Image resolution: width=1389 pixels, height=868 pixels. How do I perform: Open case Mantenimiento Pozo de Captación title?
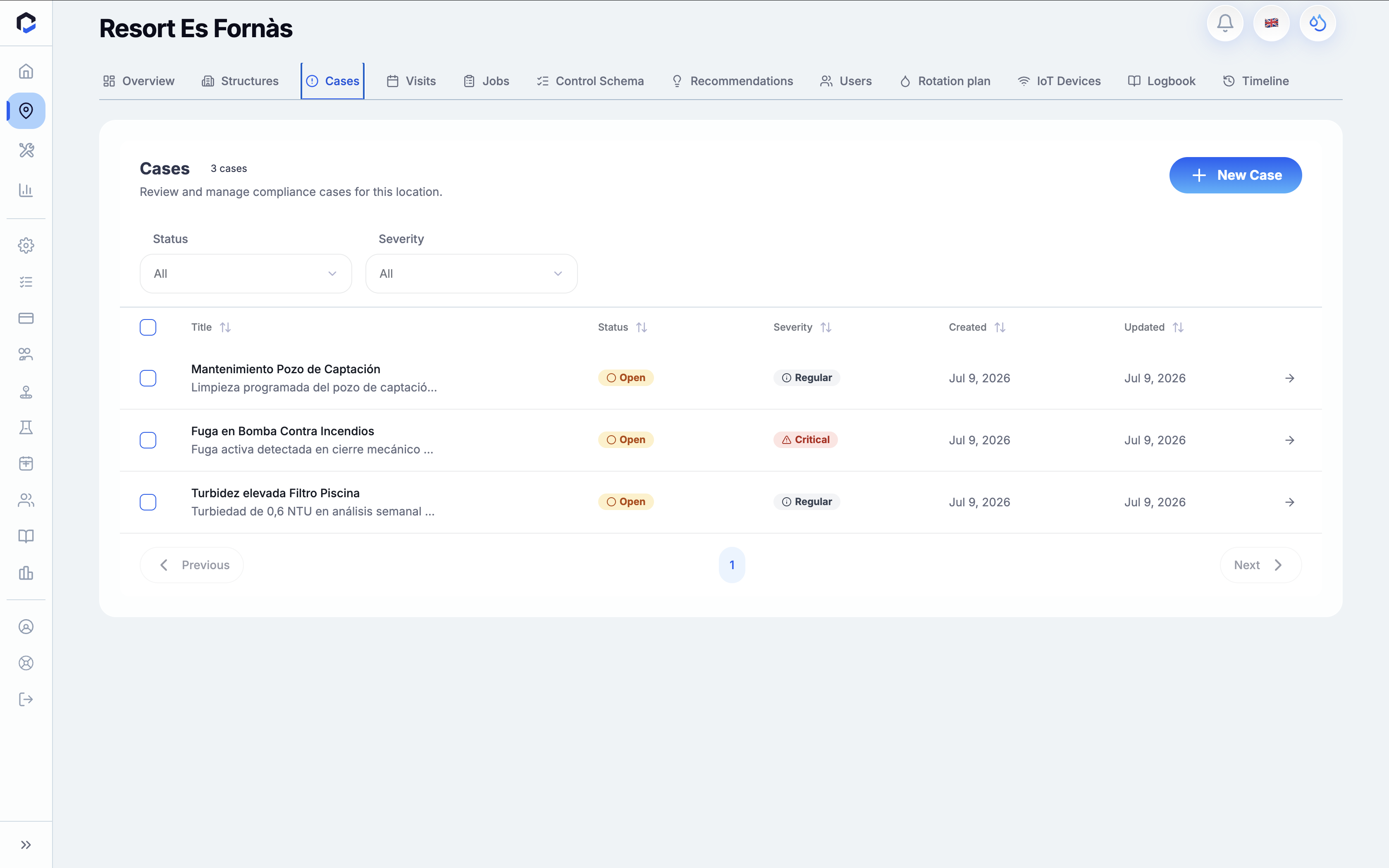tap(285, 369)
